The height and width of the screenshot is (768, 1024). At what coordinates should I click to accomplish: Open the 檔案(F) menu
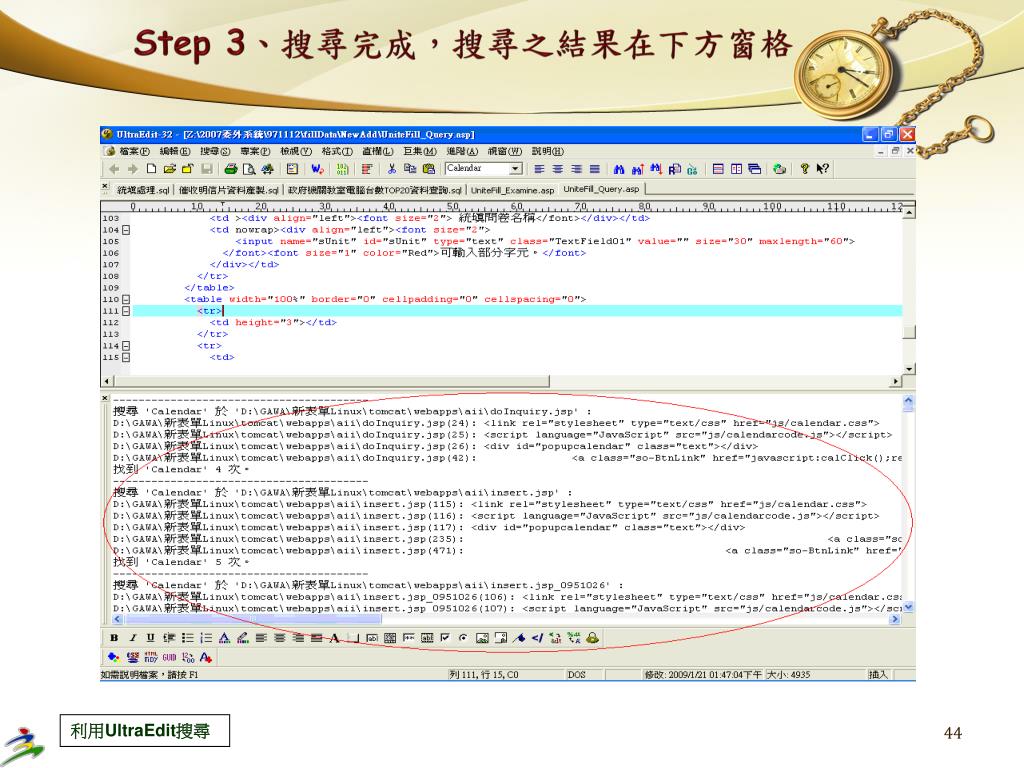(135, 152)
